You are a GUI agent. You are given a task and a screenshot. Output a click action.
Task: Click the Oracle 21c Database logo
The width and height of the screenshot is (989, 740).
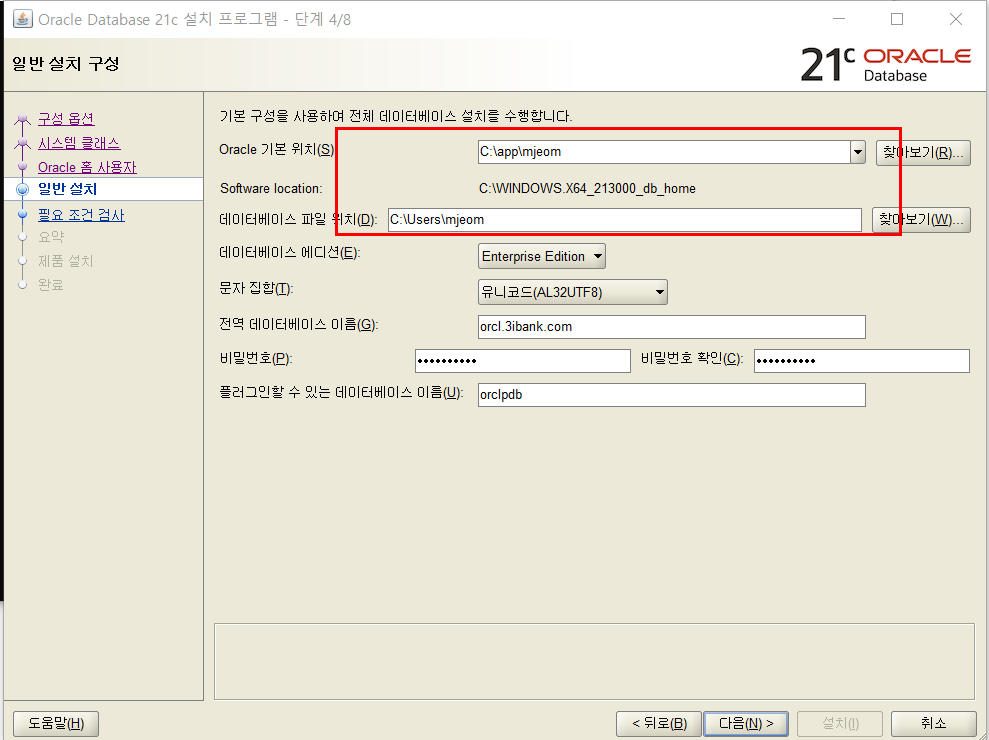pyautogui.click(x=886, y=64)
